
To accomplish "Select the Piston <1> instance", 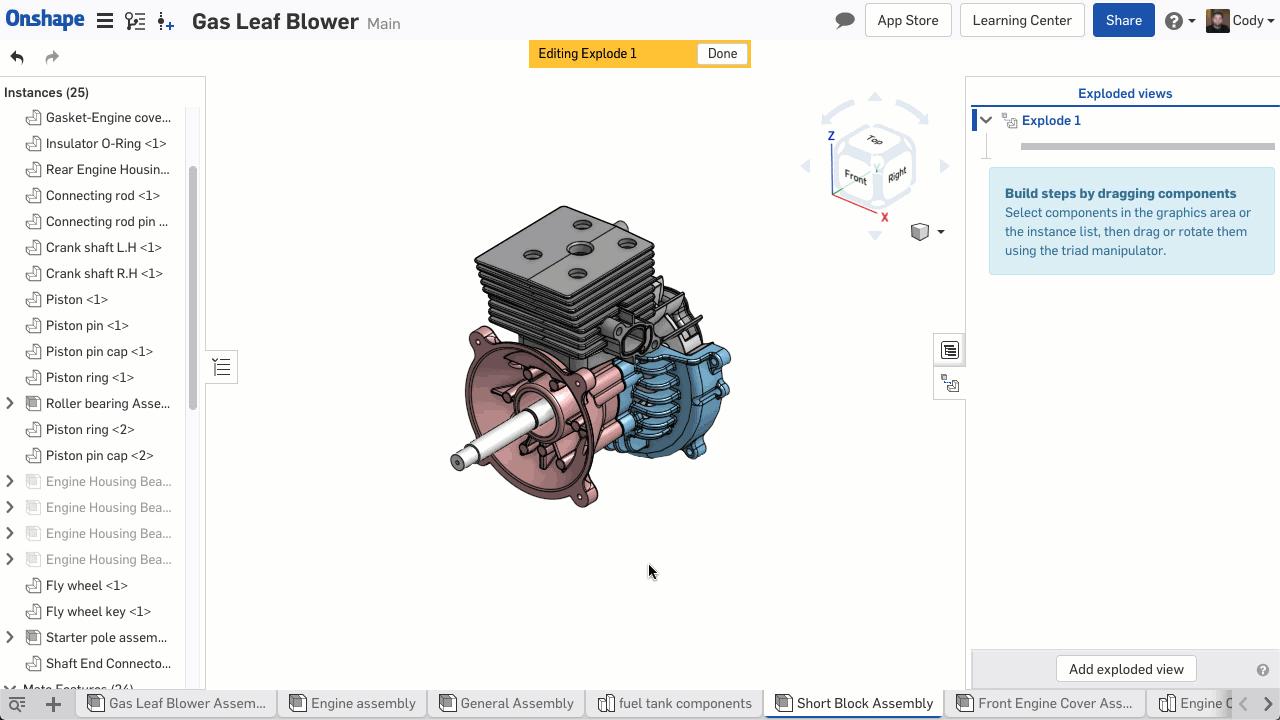I will [77, 299].
